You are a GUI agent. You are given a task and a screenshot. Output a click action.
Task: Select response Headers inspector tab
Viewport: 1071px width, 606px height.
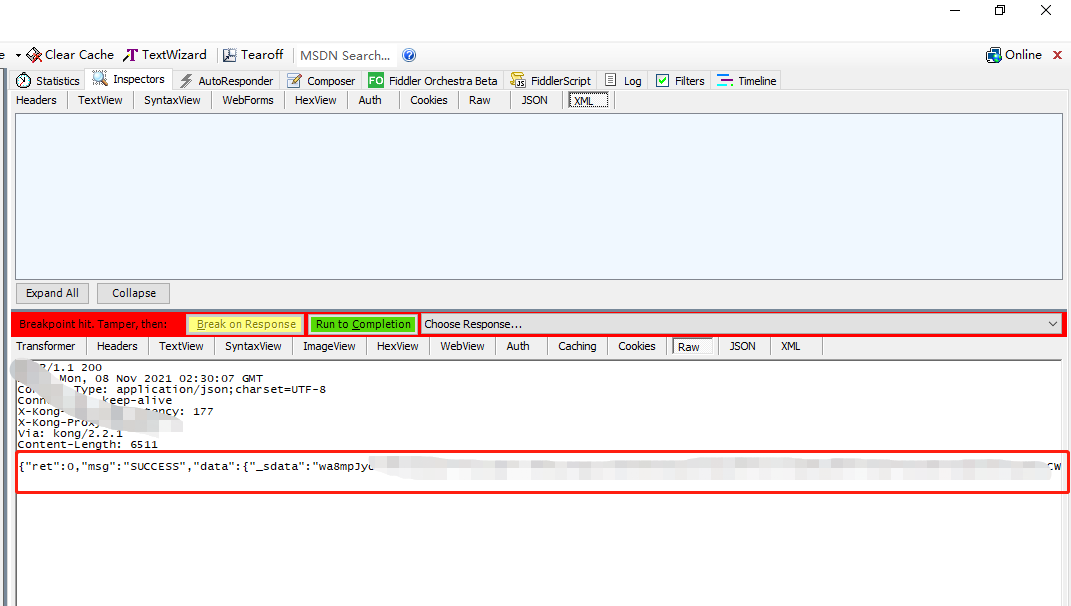pos(117,346)
